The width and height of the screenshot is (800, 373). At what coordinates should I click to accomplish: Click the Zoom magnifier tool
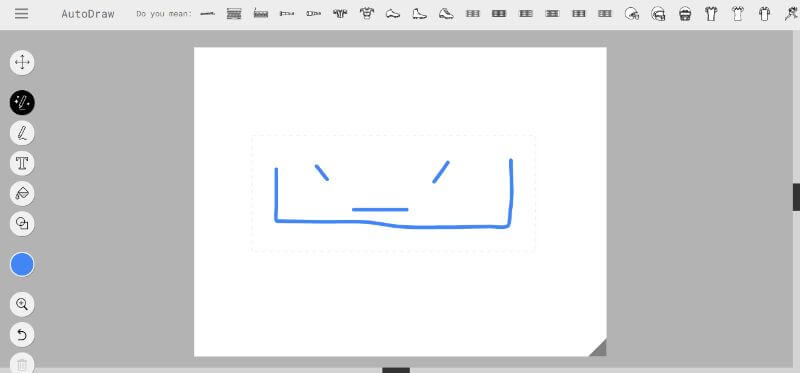(22, 305)
